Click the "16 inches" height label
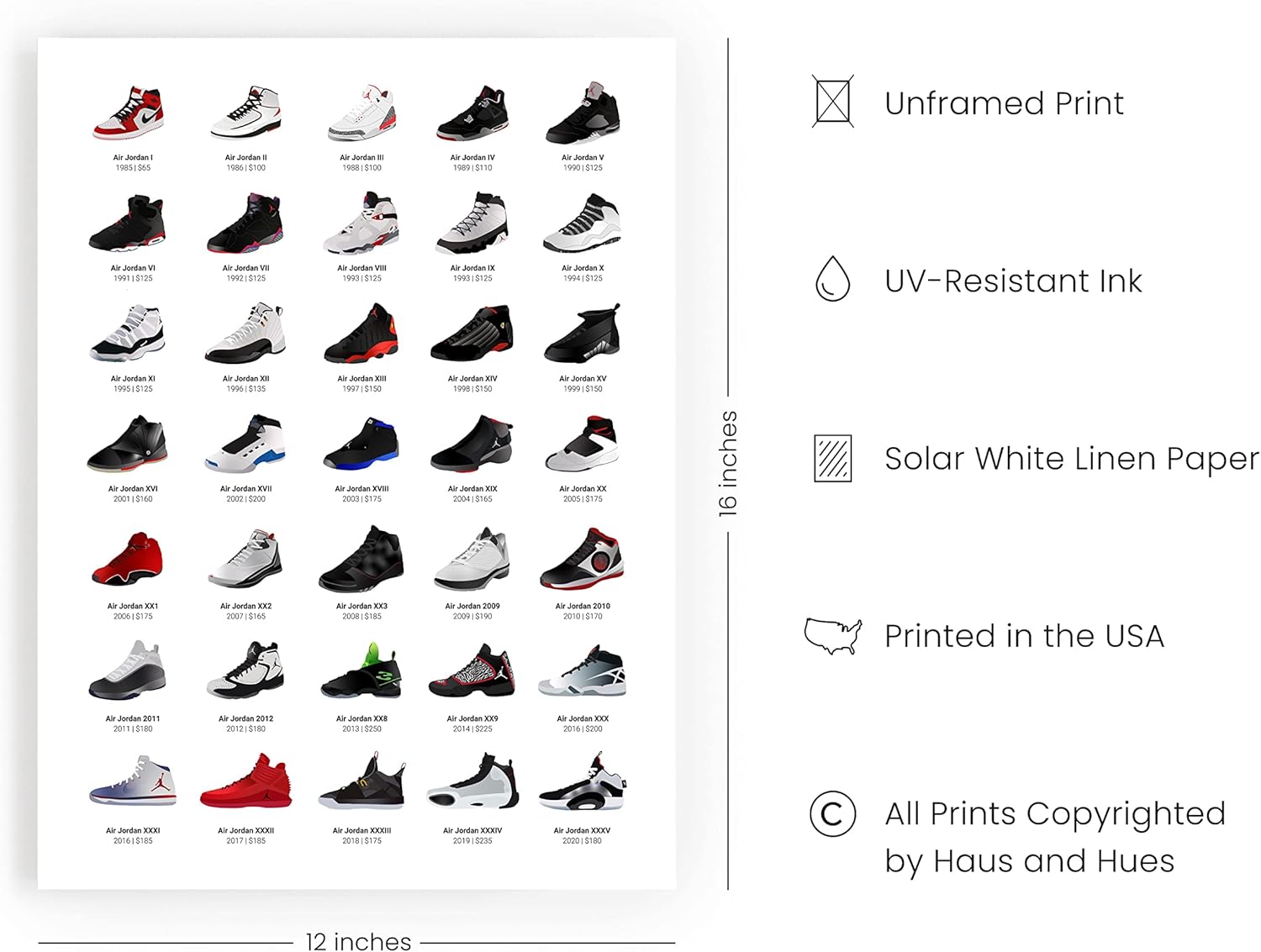 (728, 463)
